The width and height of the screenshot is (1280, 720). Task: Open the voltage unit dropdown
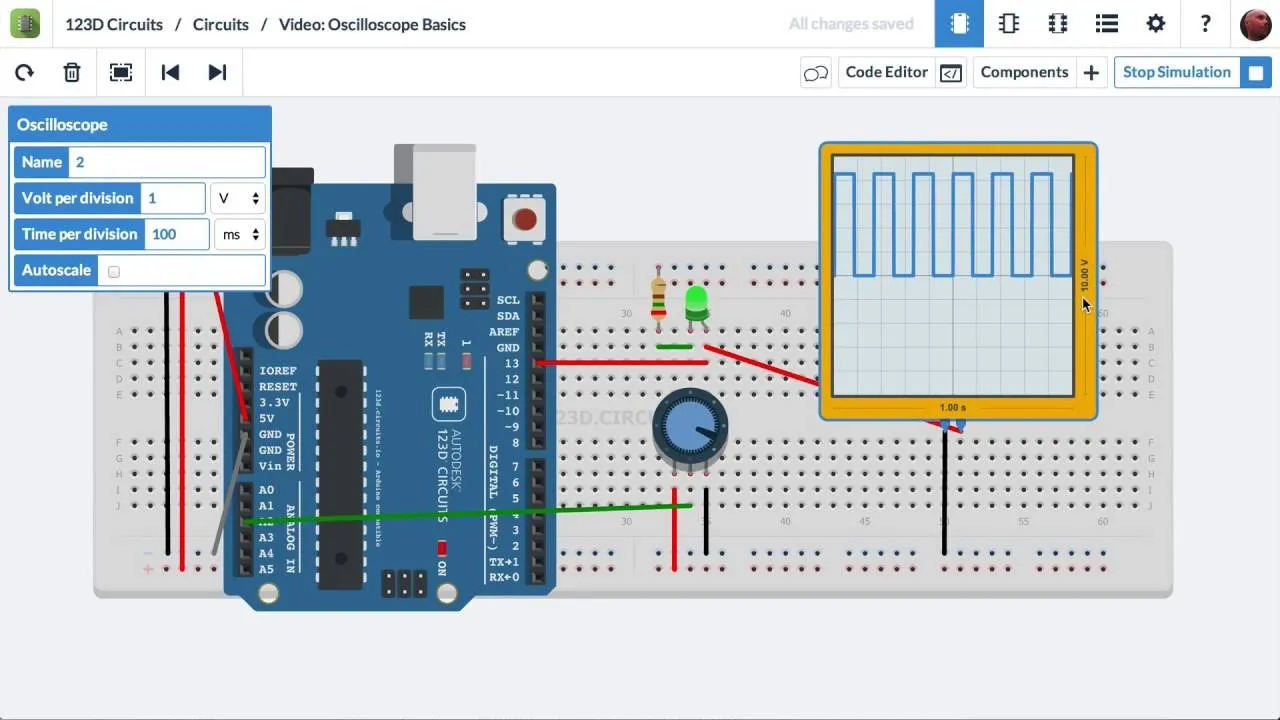pyautogui.click(x=237, y=198)
